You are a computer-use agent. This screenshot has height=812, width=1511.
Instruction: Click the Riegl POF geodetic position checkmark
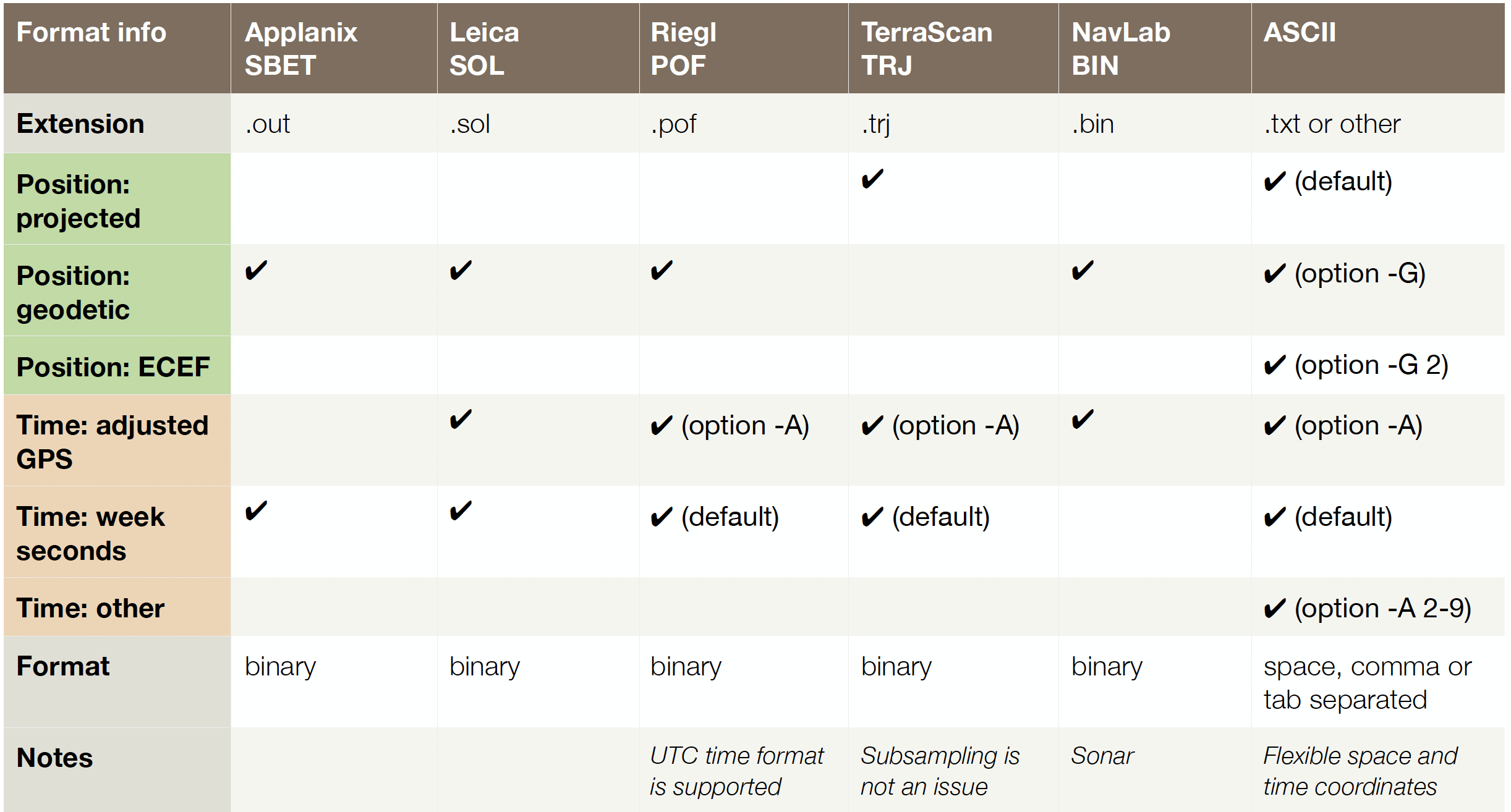click(x=662, y=271)
